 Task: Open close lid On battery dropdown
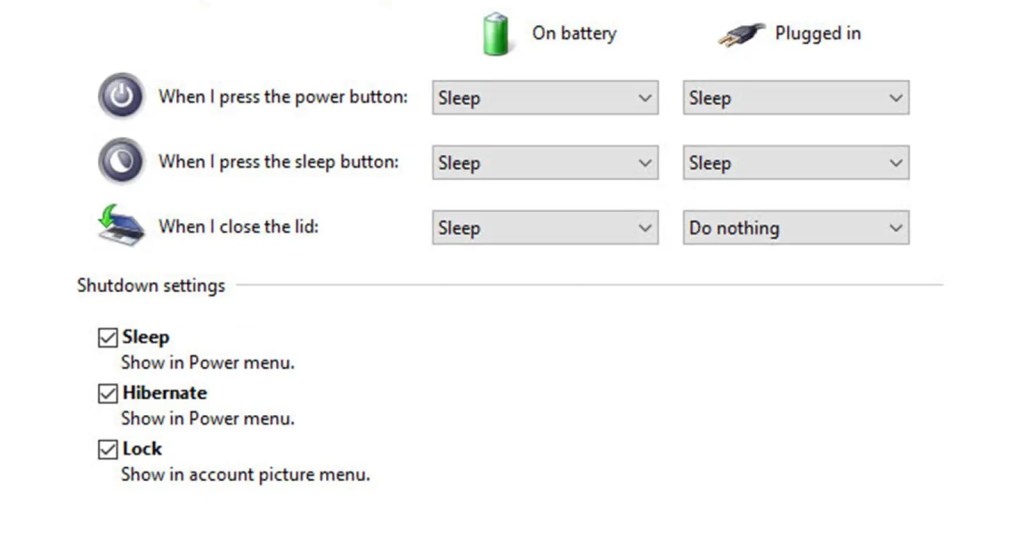point(545,227)
